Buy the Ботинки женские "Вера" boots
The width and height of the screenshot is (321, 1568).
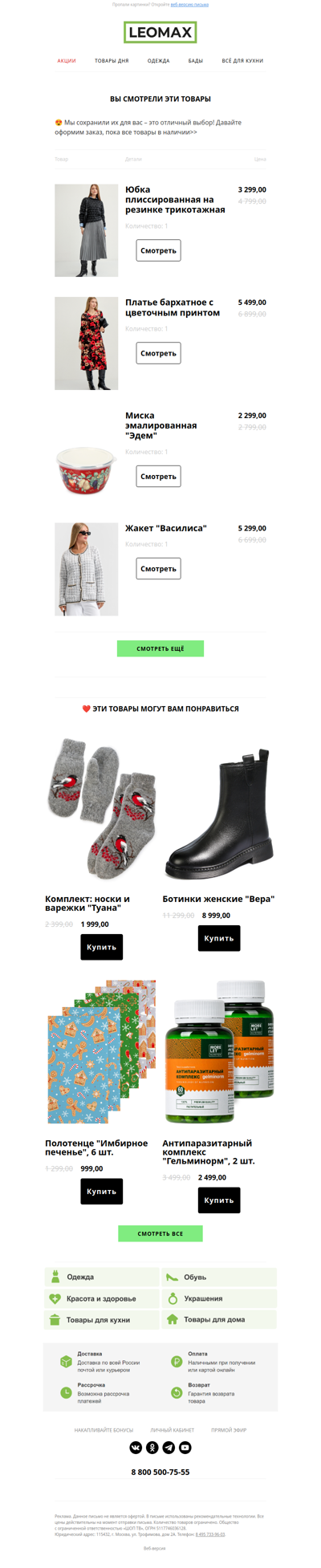[x=219, y=938]
